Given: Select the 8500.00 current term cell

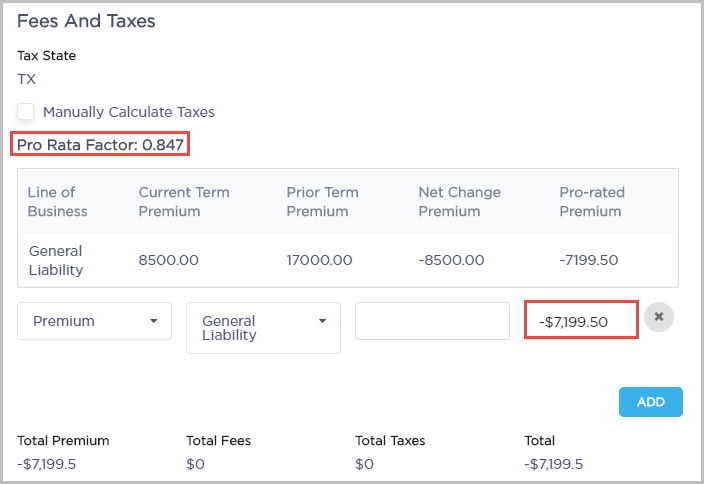Looking at the screenshot, I should click(x=168, y=260).
